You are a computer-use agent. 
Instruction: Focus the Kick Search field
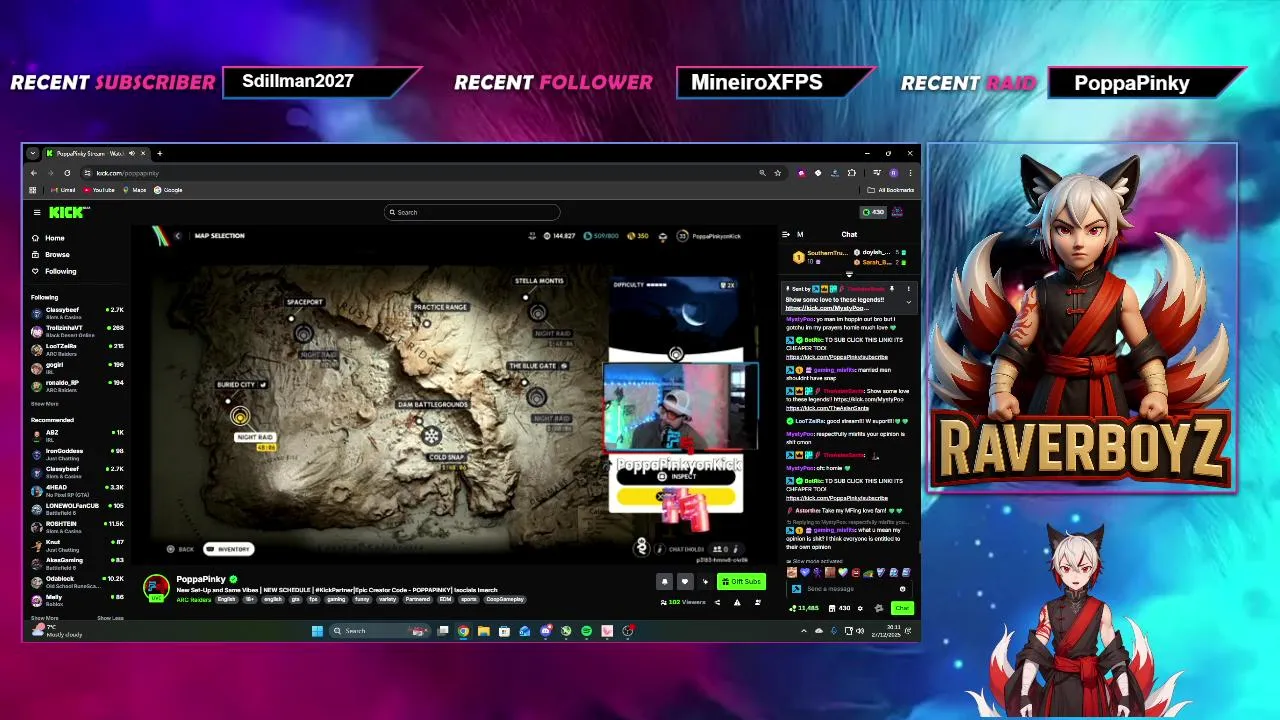click(472, 212)
